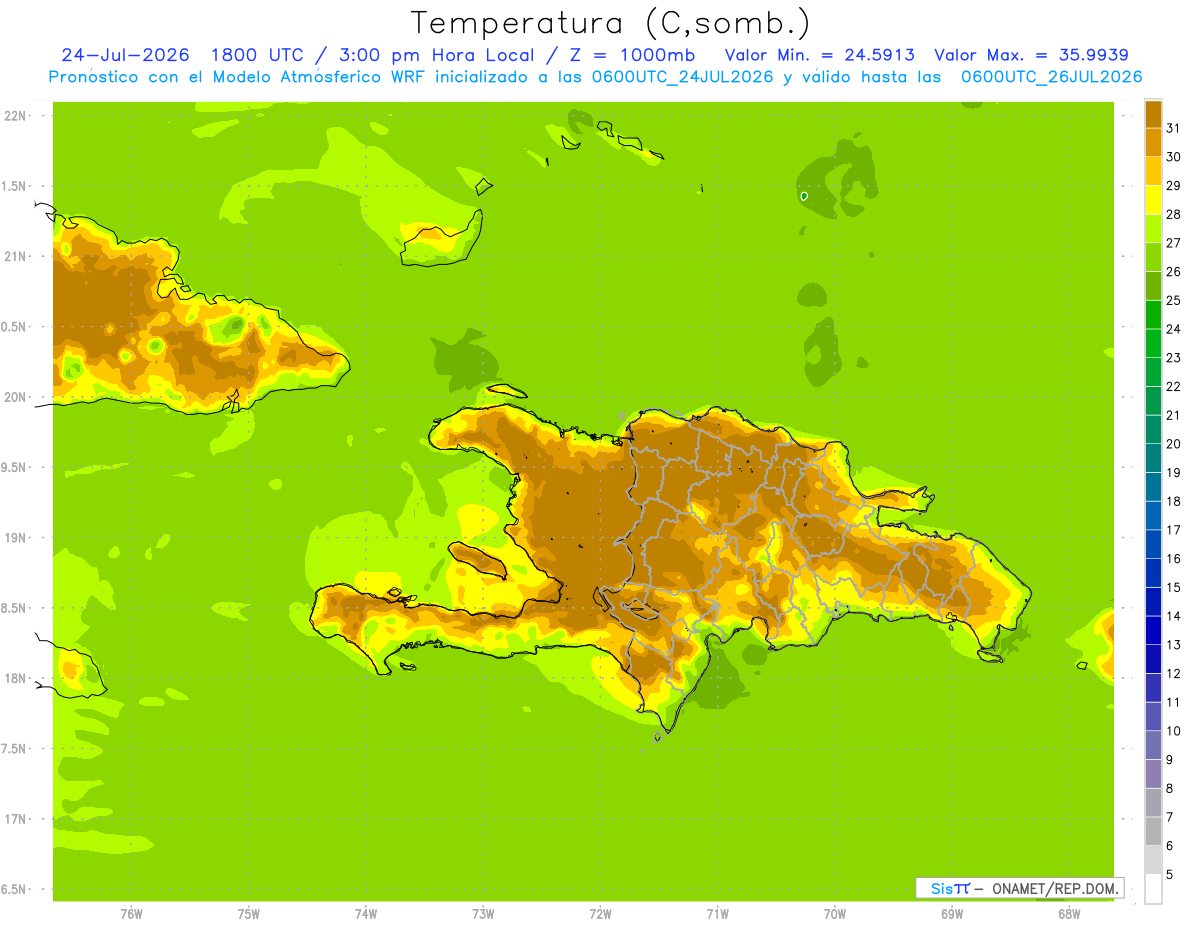Click the '75W' longitude axis label

pos(249,913)
